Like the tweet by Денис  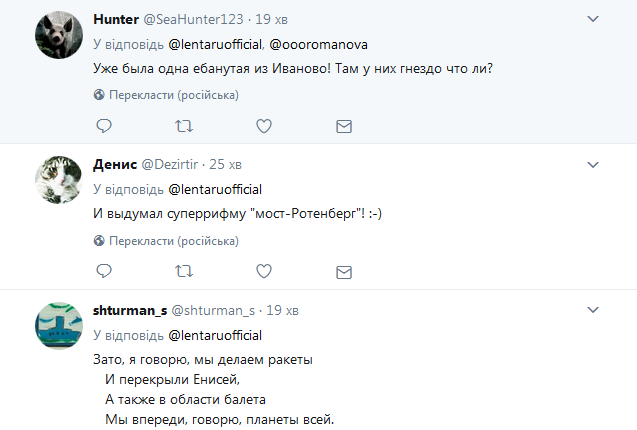coord(264,271)
